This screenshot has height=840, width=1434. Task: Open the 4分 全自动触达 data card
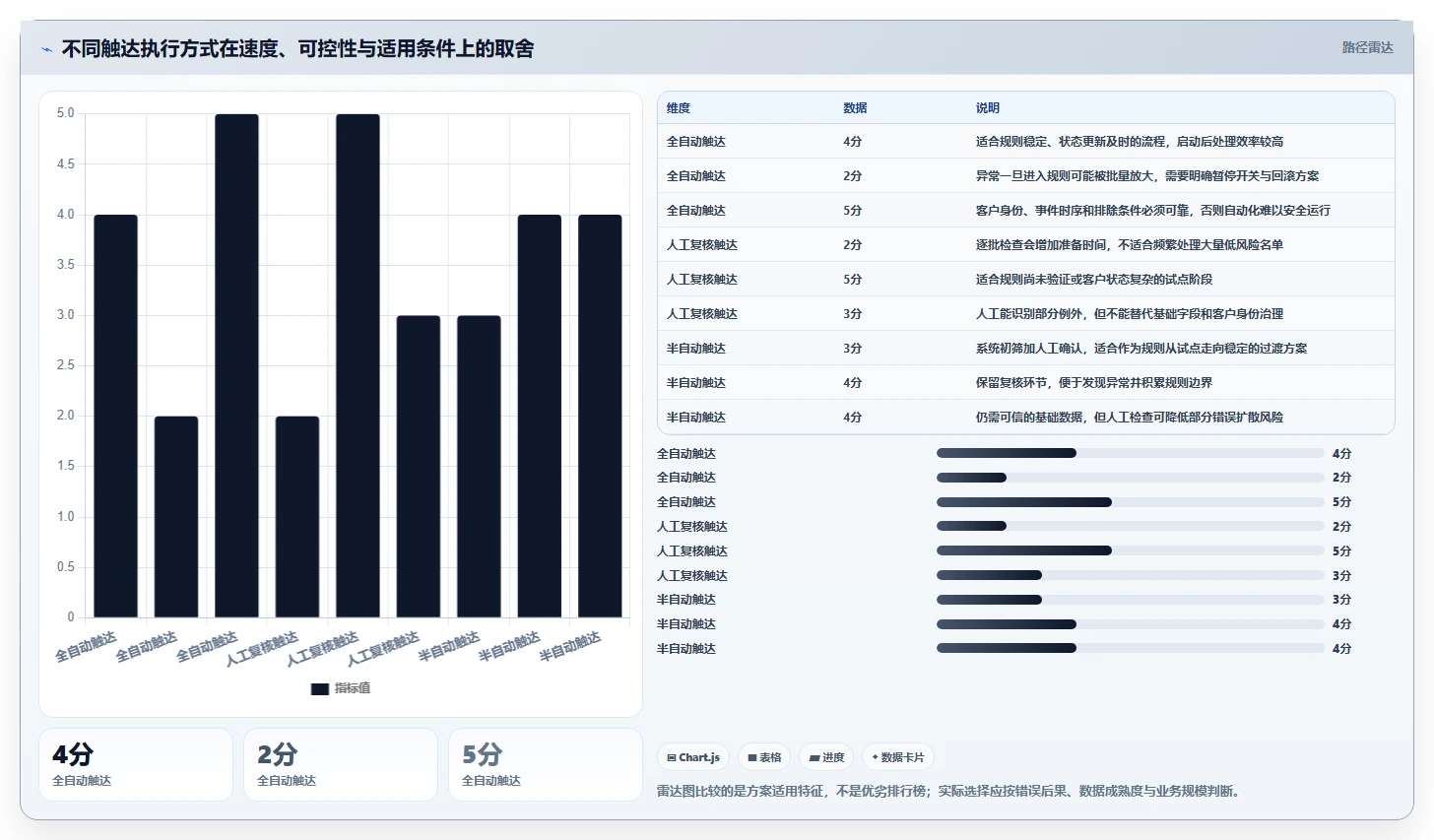pyautogui.click(x=136, y=764)
